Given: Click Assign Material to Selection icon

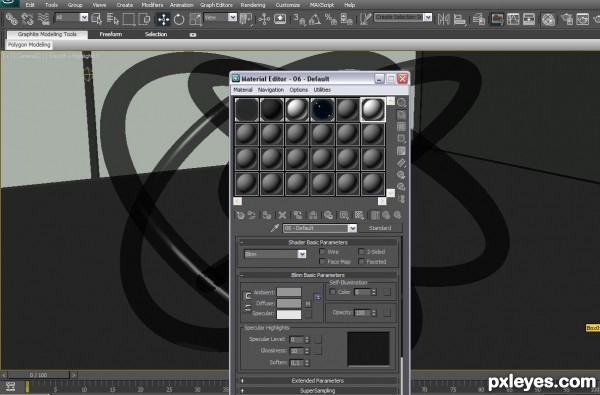Looking at the screenshot, I should (267, 215).
